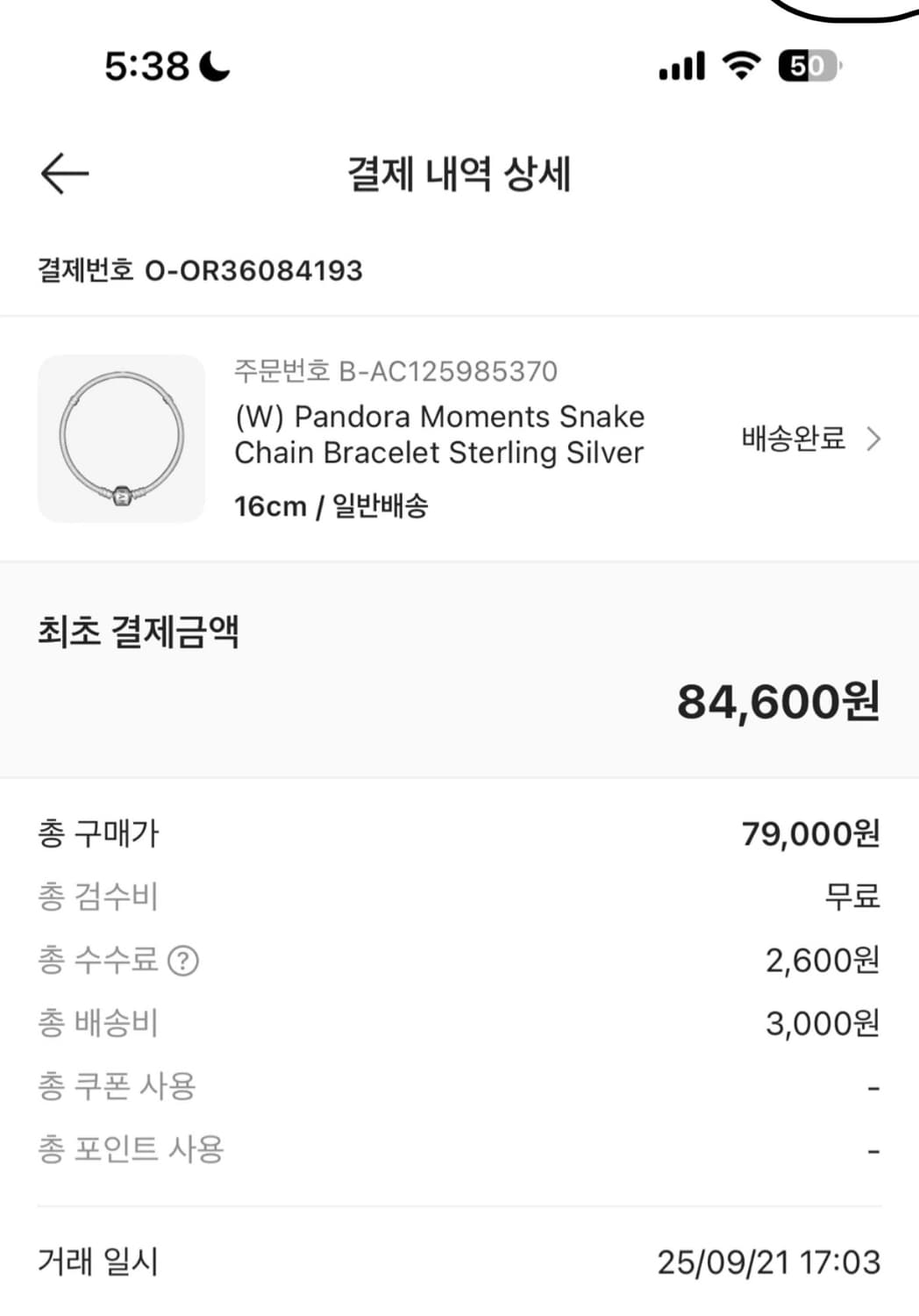919x1316 pixels.
Task: Tap the 84,600원 initial payment amount
Action: [777, 702]
